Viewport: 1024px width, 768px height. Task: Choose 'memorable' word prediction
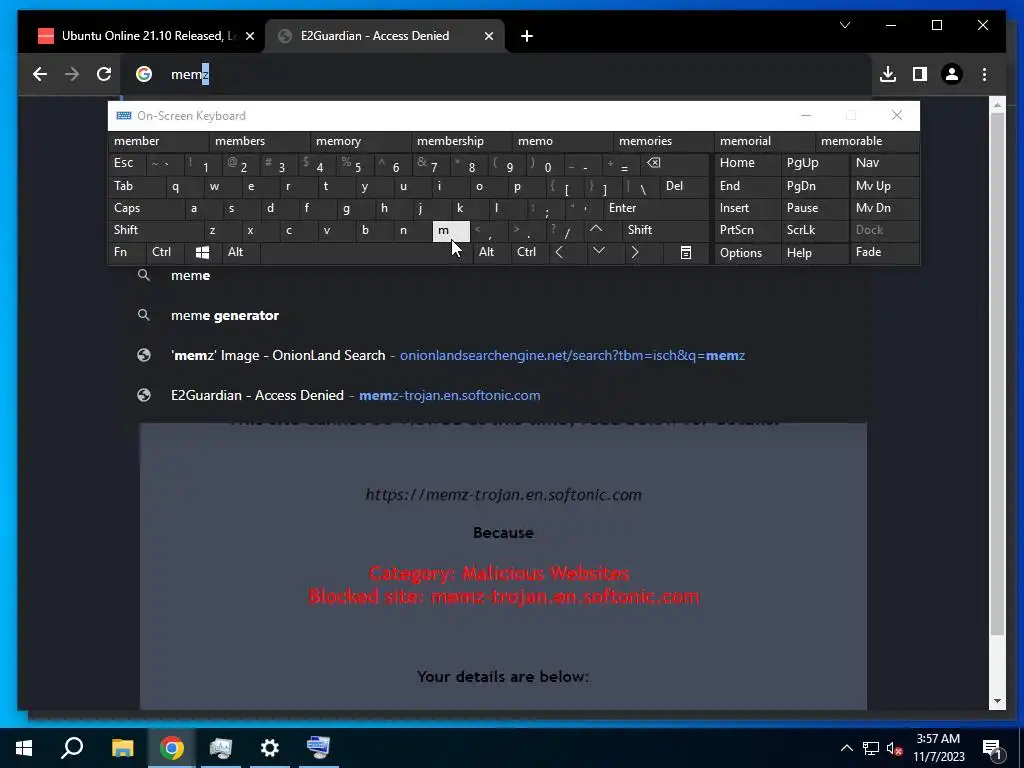(867, 141)
